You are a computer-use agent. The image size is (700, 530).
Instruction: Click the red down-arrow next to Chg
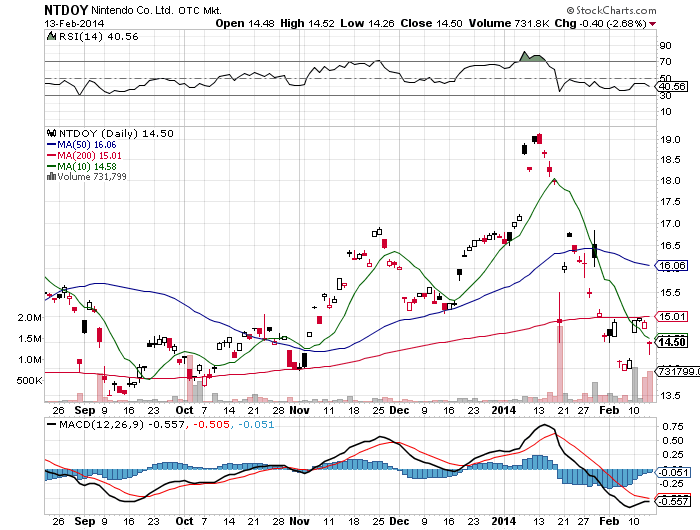click(x=653, y=24)
